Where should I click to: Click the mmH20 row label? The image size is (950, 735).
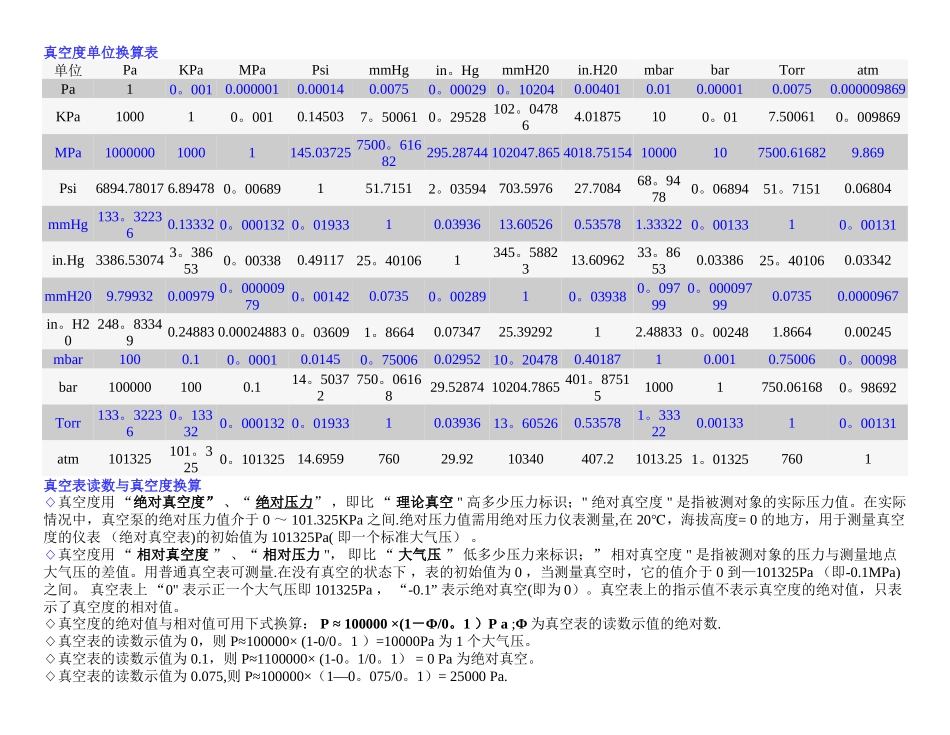click(68, 296)
